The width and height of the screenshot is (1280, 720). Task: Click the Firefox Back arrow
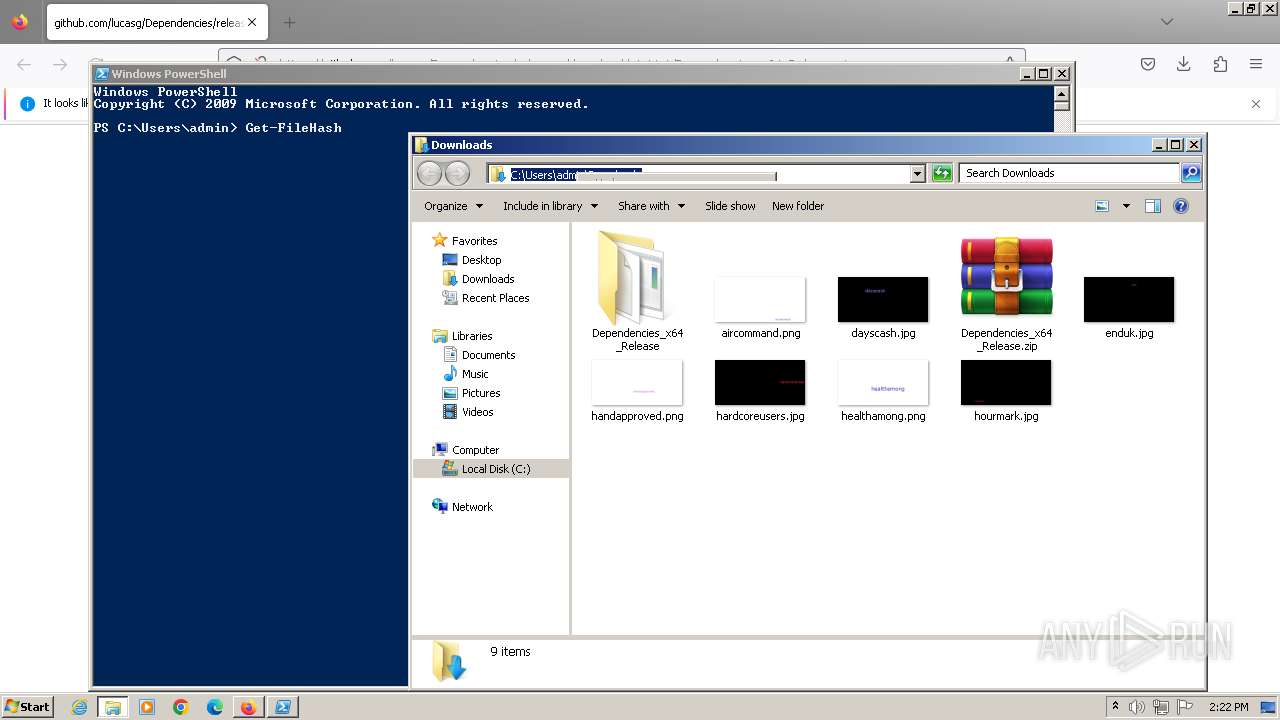coord(24,64)
